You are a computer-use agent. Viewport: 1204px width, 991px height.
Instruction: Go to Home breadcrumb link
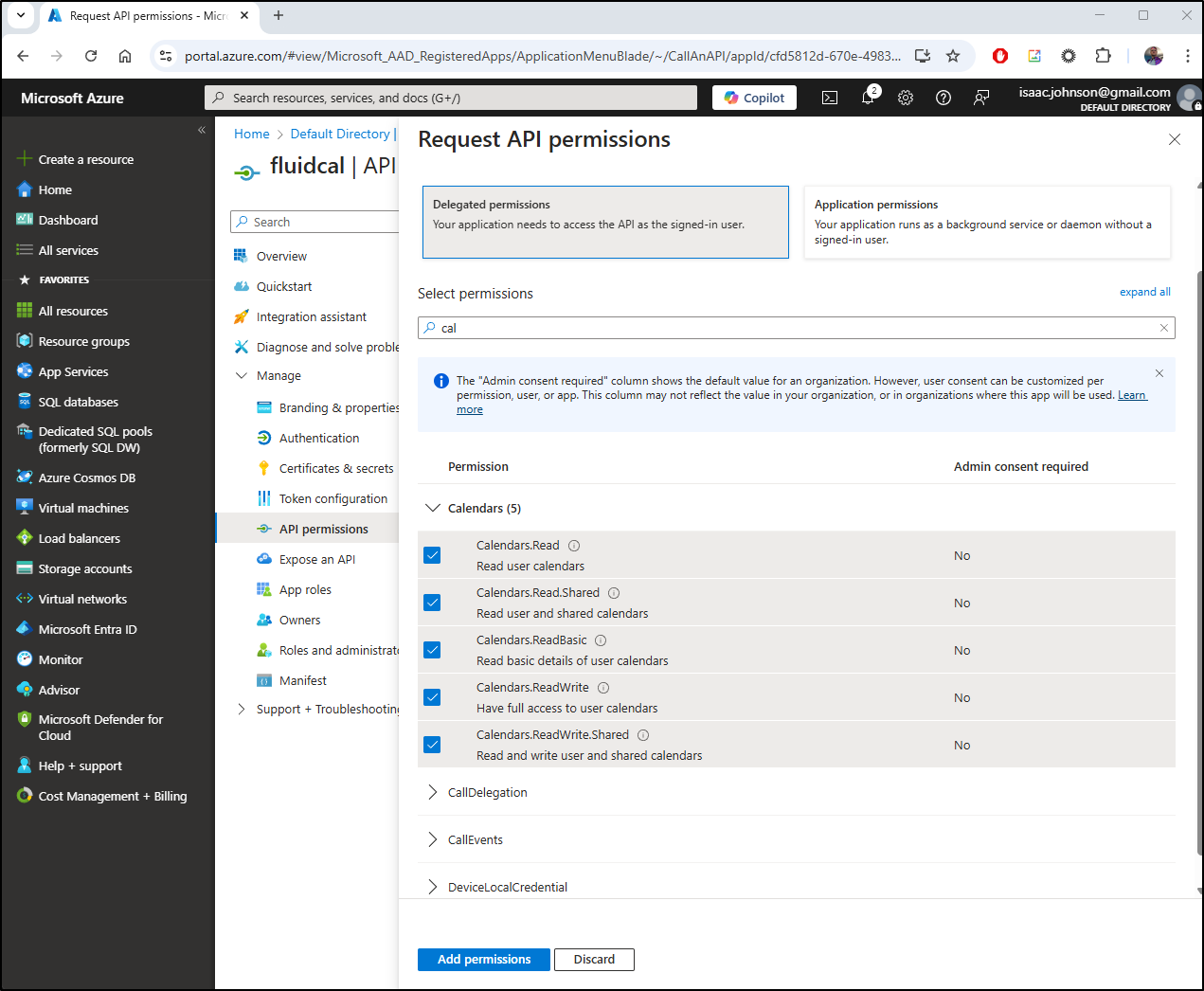click(252, 134)
